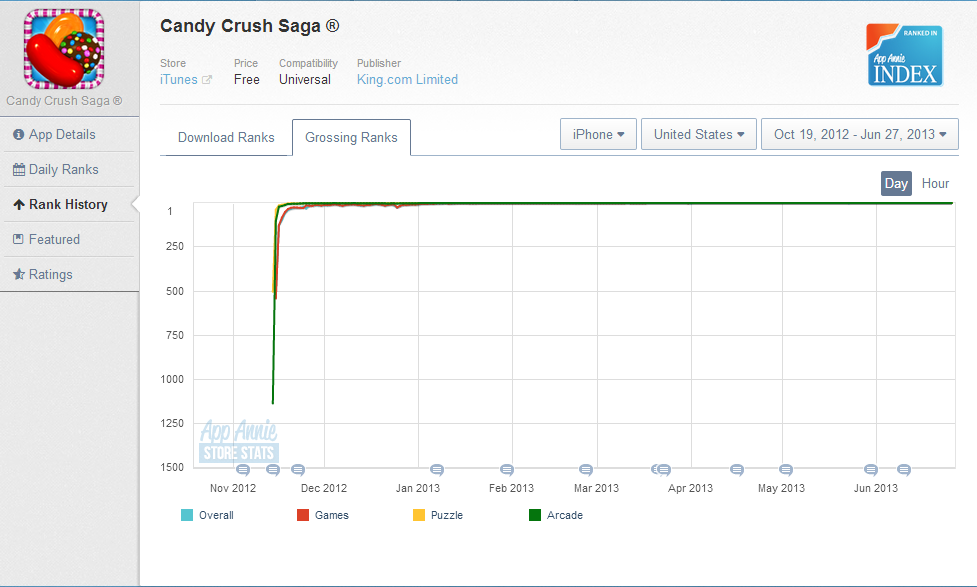Screen dimensions: 977x587
Task: Click the Candy Crush Saga app icon
Action: click(64, 49)
